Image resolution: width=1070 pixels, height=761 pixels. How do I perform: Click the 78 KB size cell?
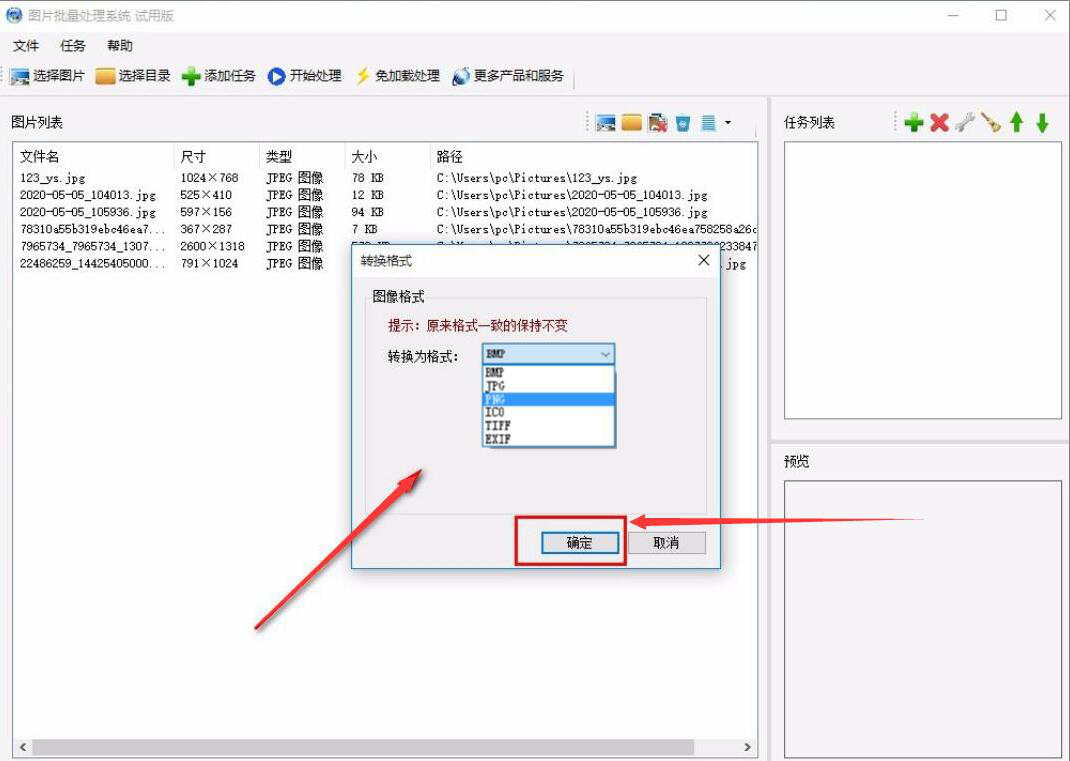pos(368,178)
